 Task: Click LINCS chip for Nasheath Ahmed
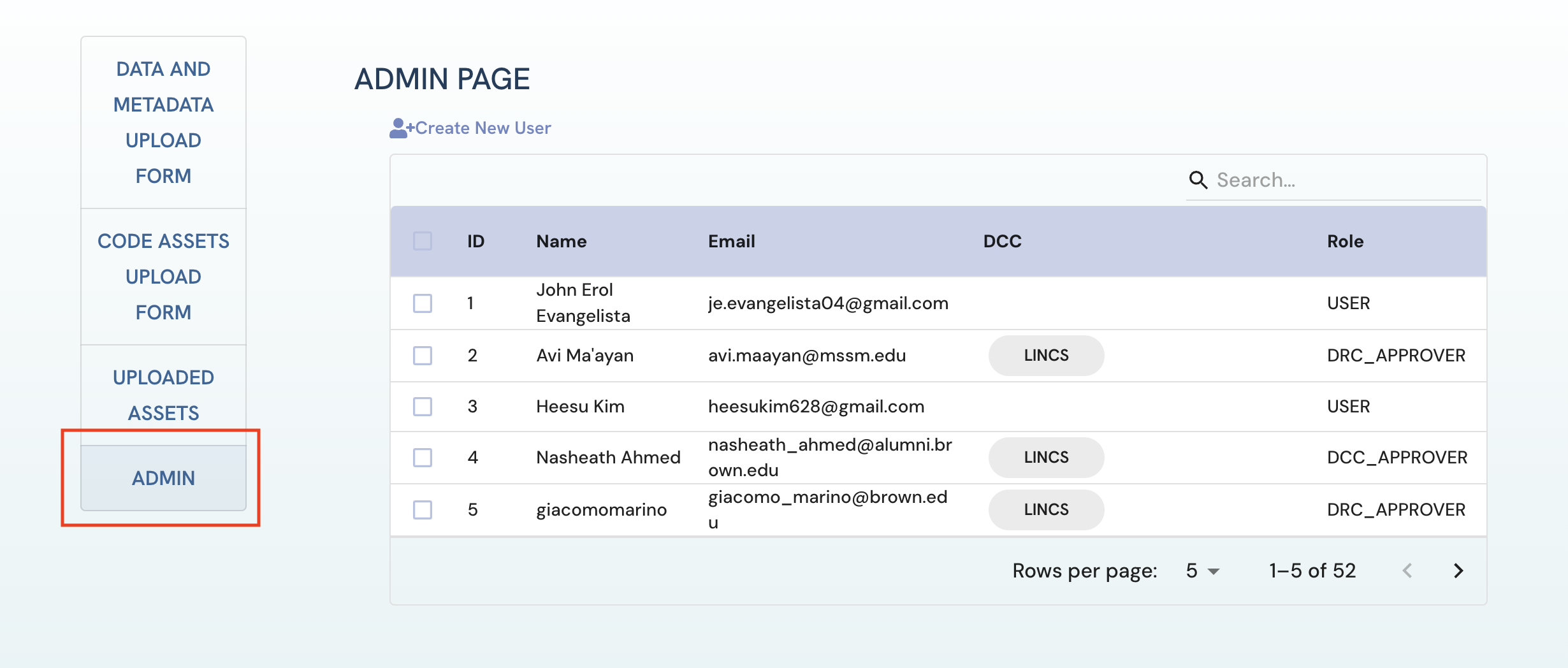[x=1045, y=458]
